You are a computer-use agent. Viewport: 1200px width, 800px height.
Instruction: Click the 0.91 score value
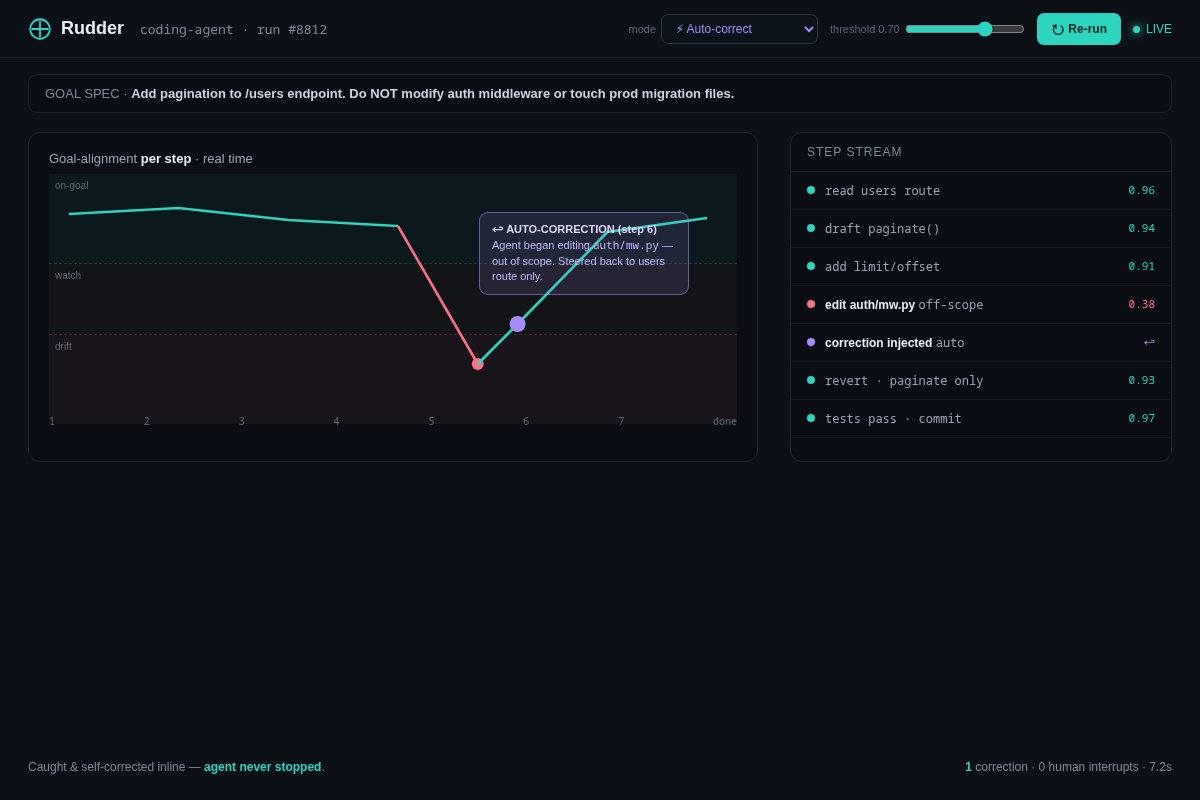click(x=1141, y=267)
